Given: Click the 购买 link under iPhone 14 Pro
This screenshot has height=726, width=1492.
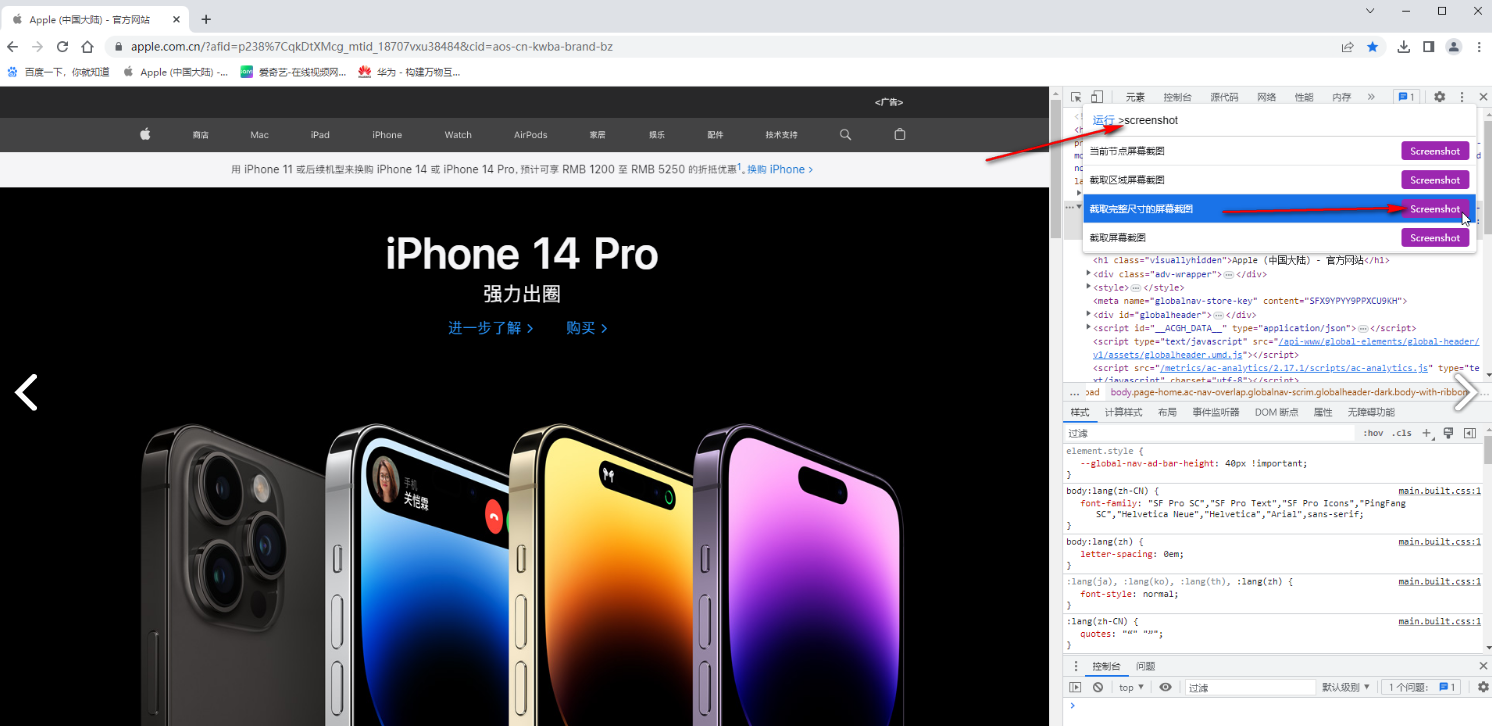Looking at the screenshot, I should point(587,328).
